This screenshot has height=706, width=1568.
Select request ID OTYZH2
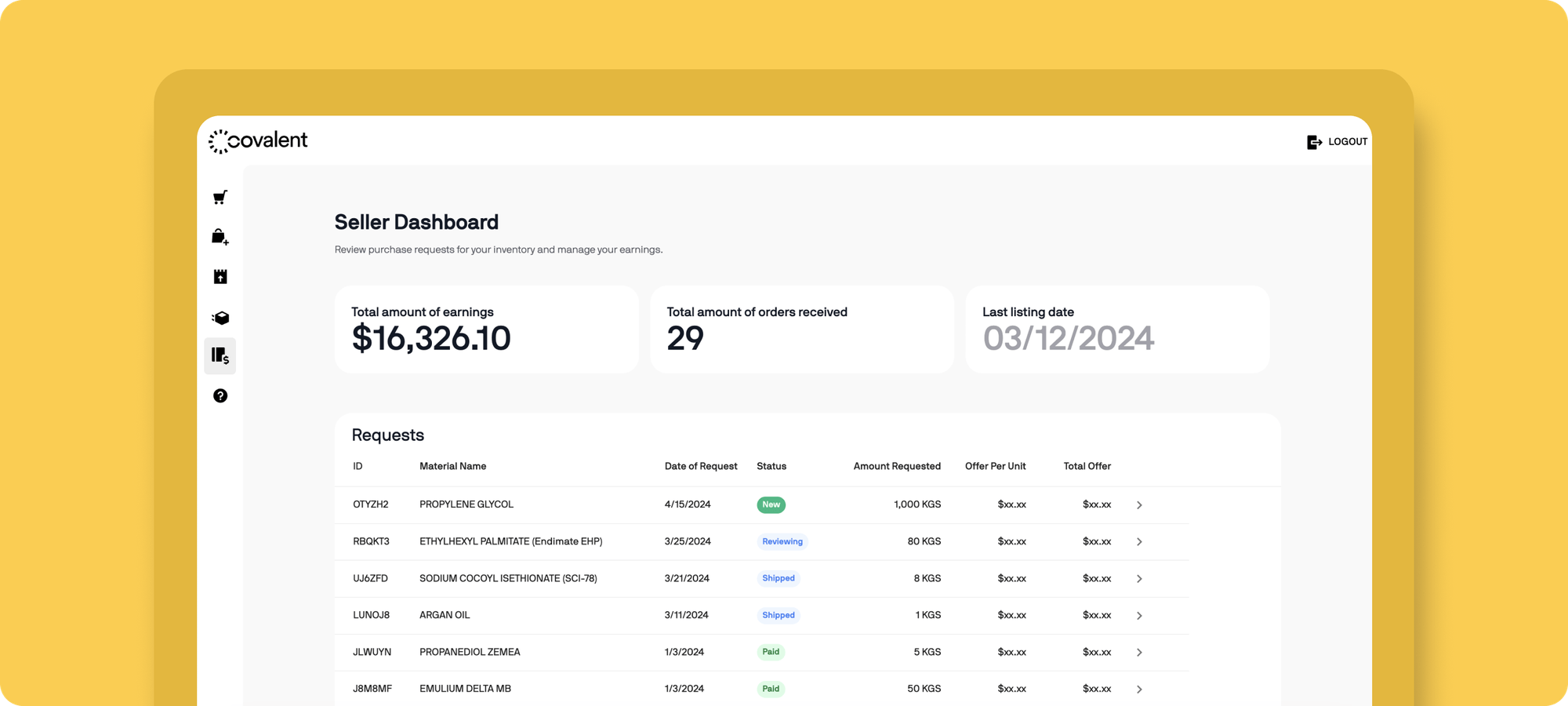(x=371, y=505)
